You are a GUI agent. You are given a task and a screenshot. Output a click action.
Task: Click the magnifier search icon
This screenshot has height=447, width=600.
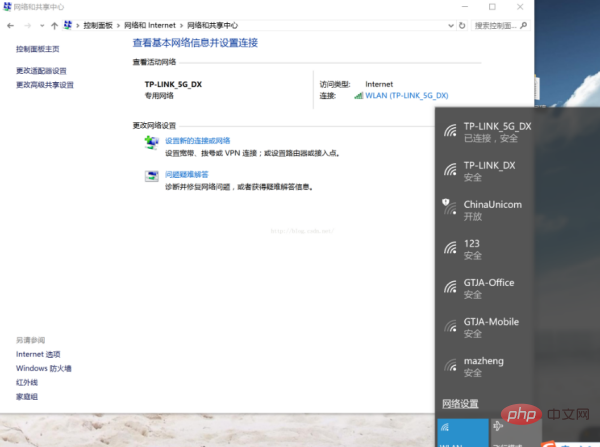524,25
